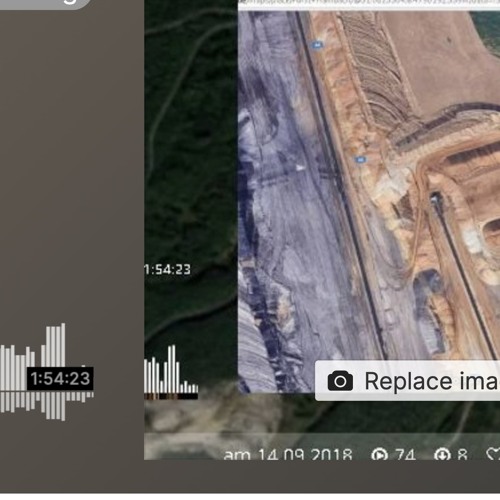Click the download icon next to 8
500x500 pixels.
tap(443, 454)
